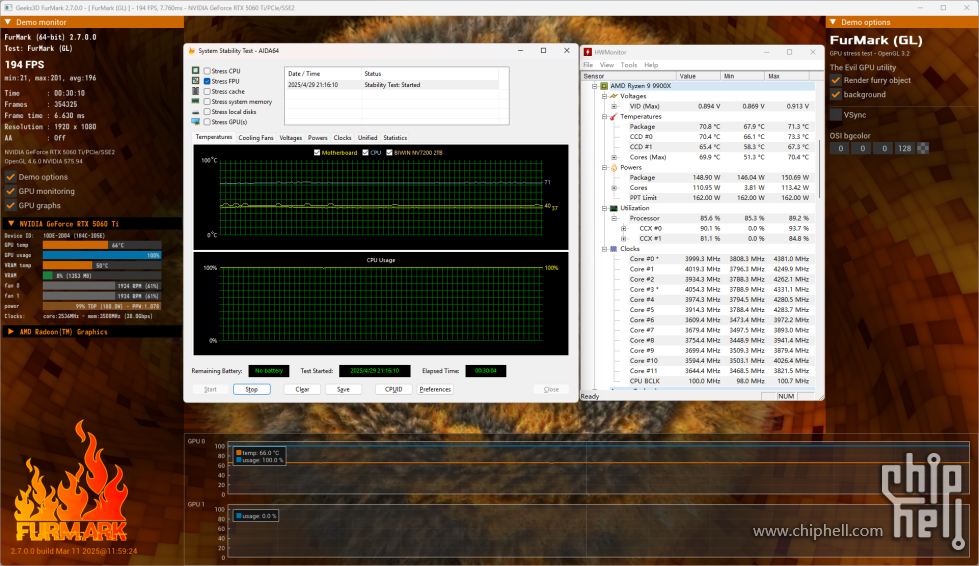Click the Save button in AIDA64
The image size is (979, 566).
pos(343,389)
